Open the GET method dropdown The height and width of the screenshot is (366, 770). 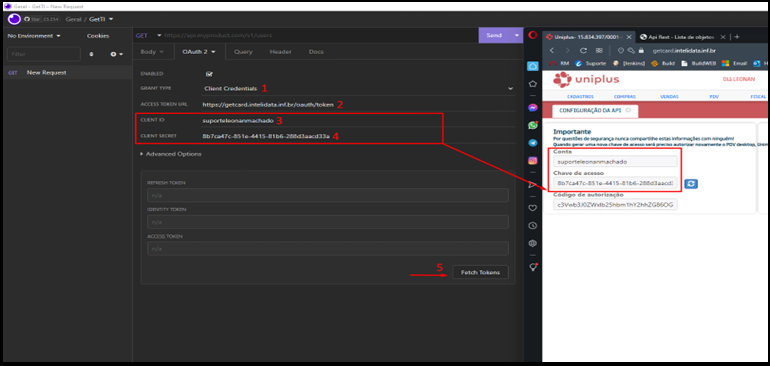(x=148, y=35)
